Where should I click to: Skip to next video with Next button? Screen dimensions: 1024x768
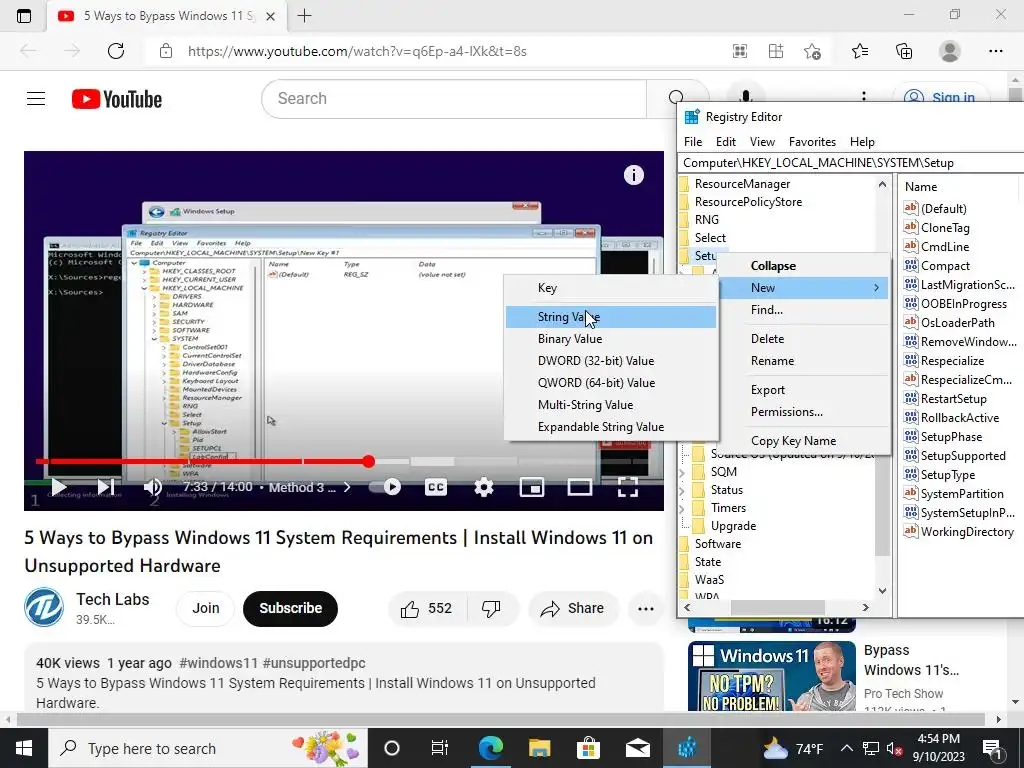tap(106, 487)
